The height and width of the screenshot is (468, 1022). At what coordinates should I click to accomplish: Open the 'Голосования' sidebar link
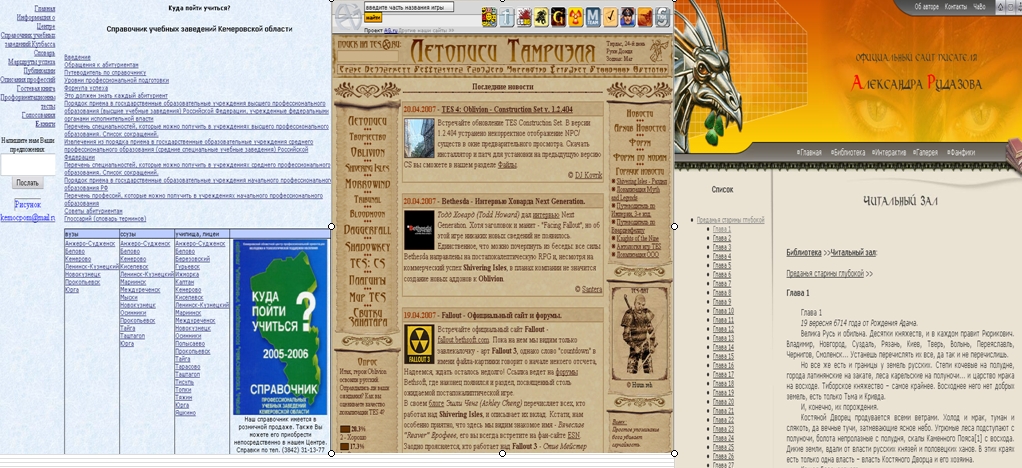point(38,115)
